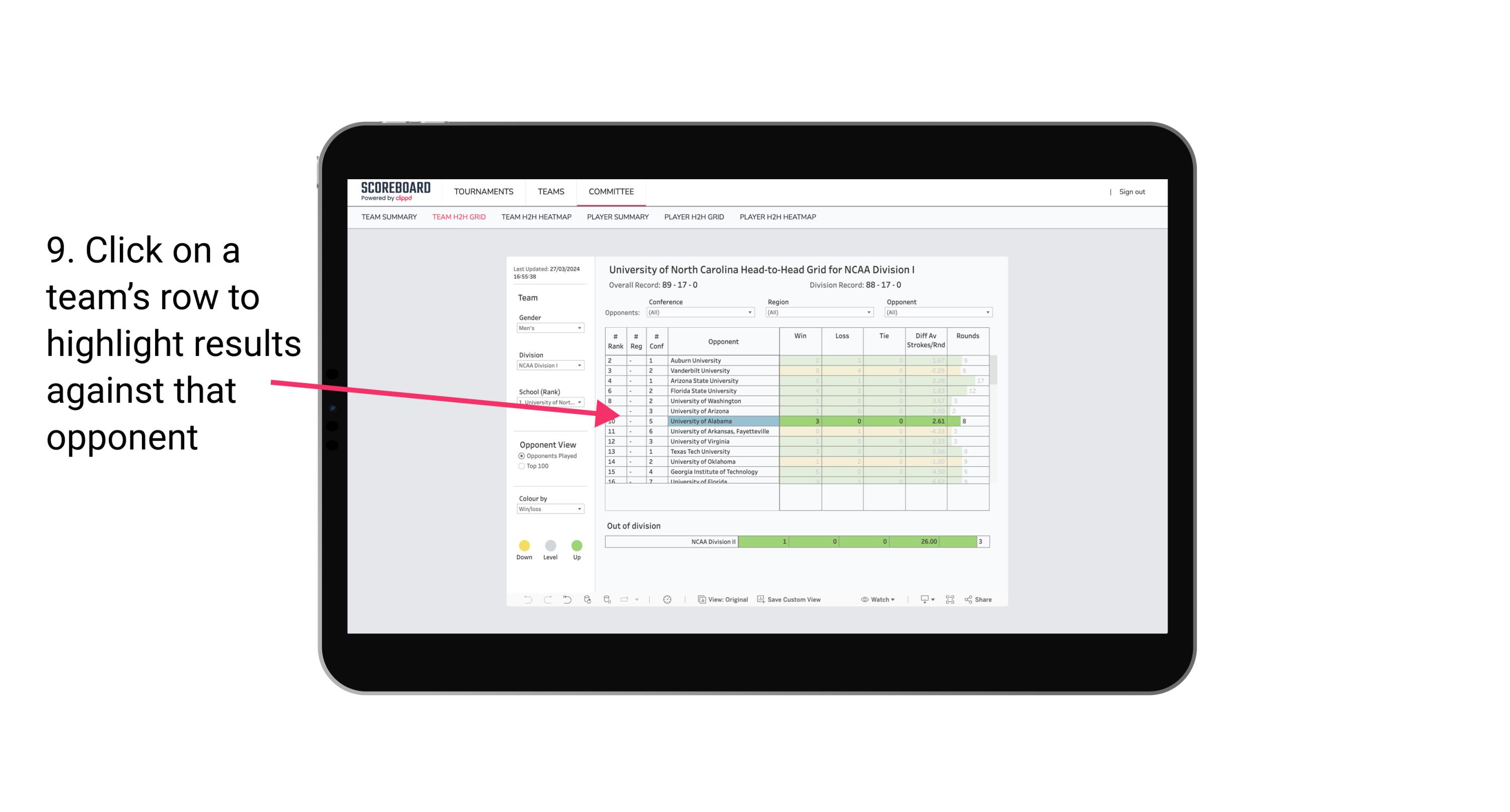The image size is (1510, 812).
Task: Click the presentation/screen cast icon
Action: click(920, 600)
